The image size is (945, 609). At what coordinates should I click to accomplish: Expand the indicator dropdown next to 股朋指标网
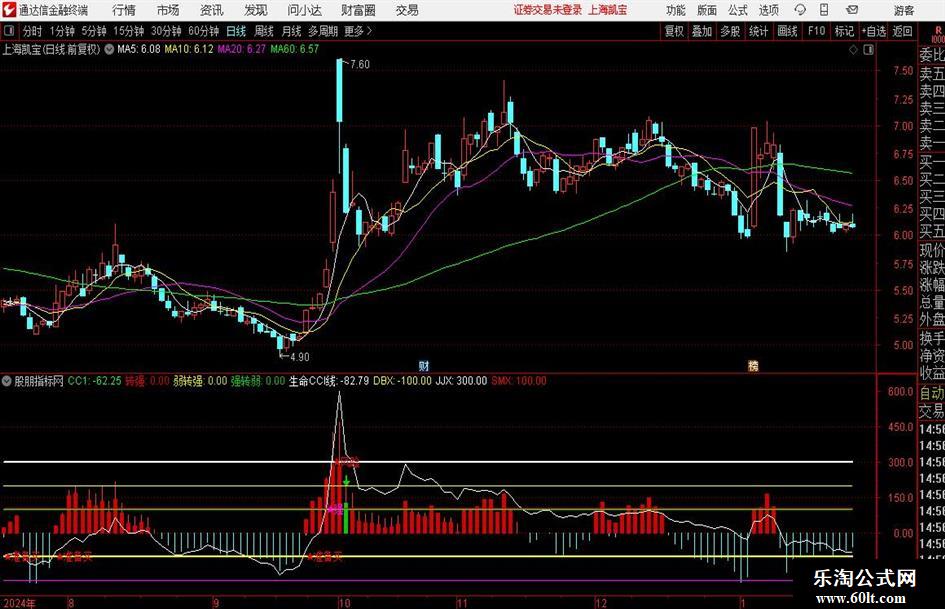pyautogui.click(x=7, y=381)
